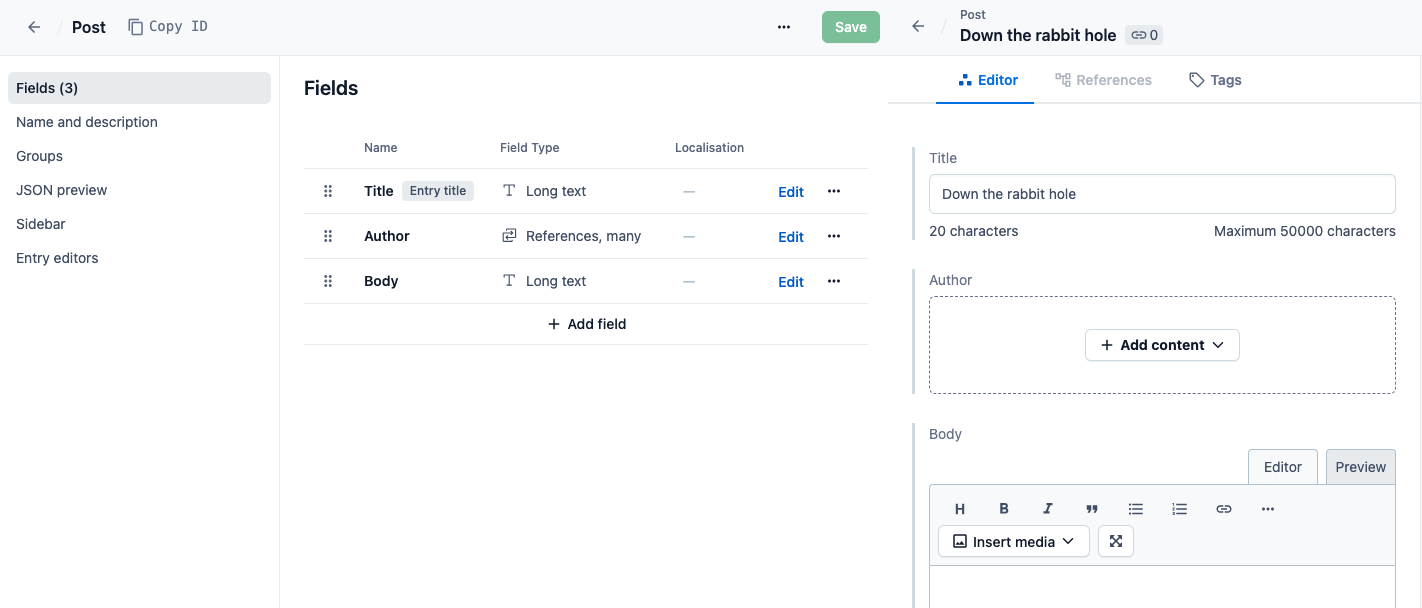This screenshot has width=1422, height=608.
Task: Switch Body field to Editor mode
Action: (1282, 467)
